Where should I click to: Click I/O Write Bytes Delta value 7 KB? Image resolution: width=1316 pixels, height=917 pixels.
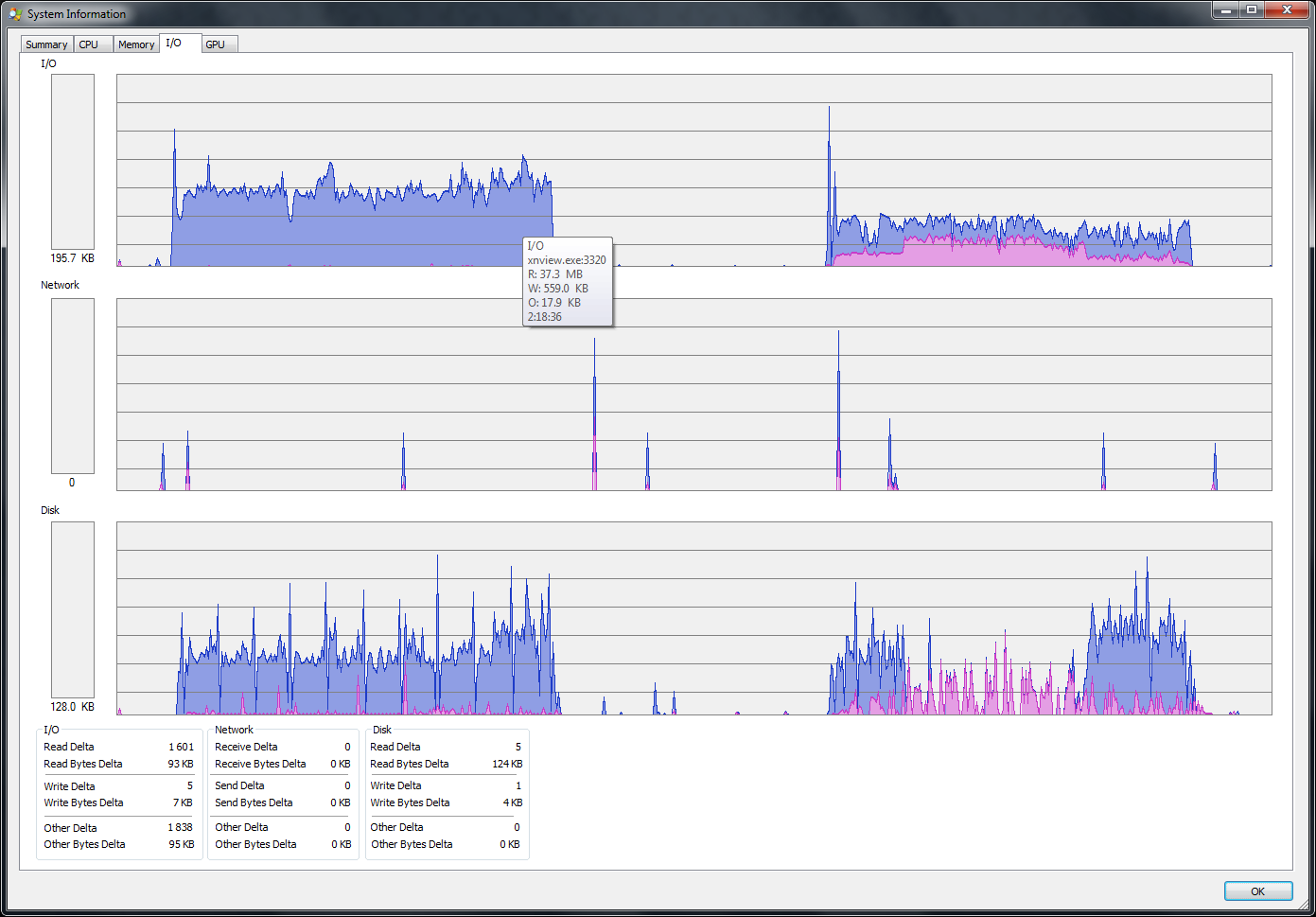(183, 802)
